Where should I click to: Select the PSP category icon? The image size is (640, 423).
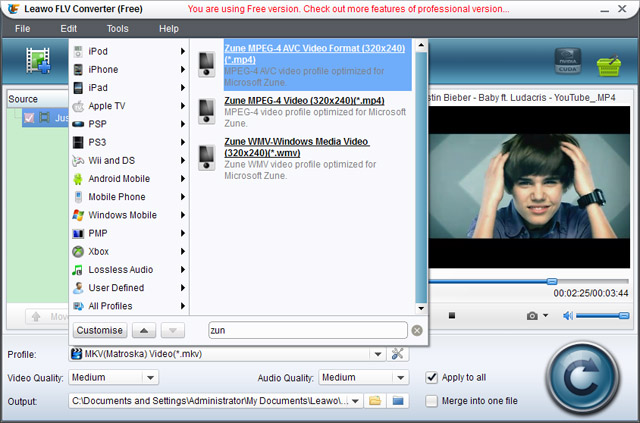click(x=78, y=124)
